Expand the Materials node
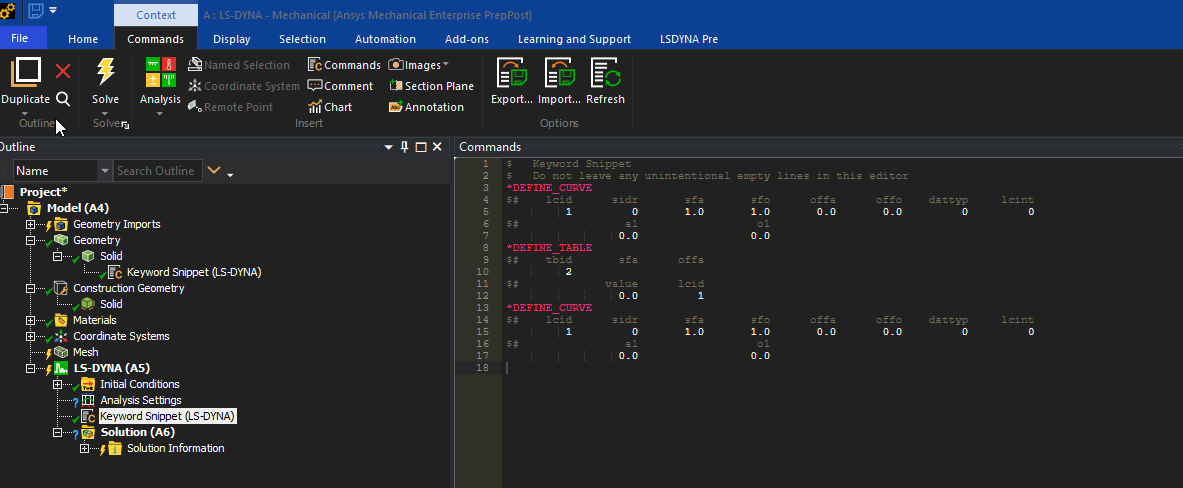The height and width of the screenshot is (488, 1183). tap(31, 321)
